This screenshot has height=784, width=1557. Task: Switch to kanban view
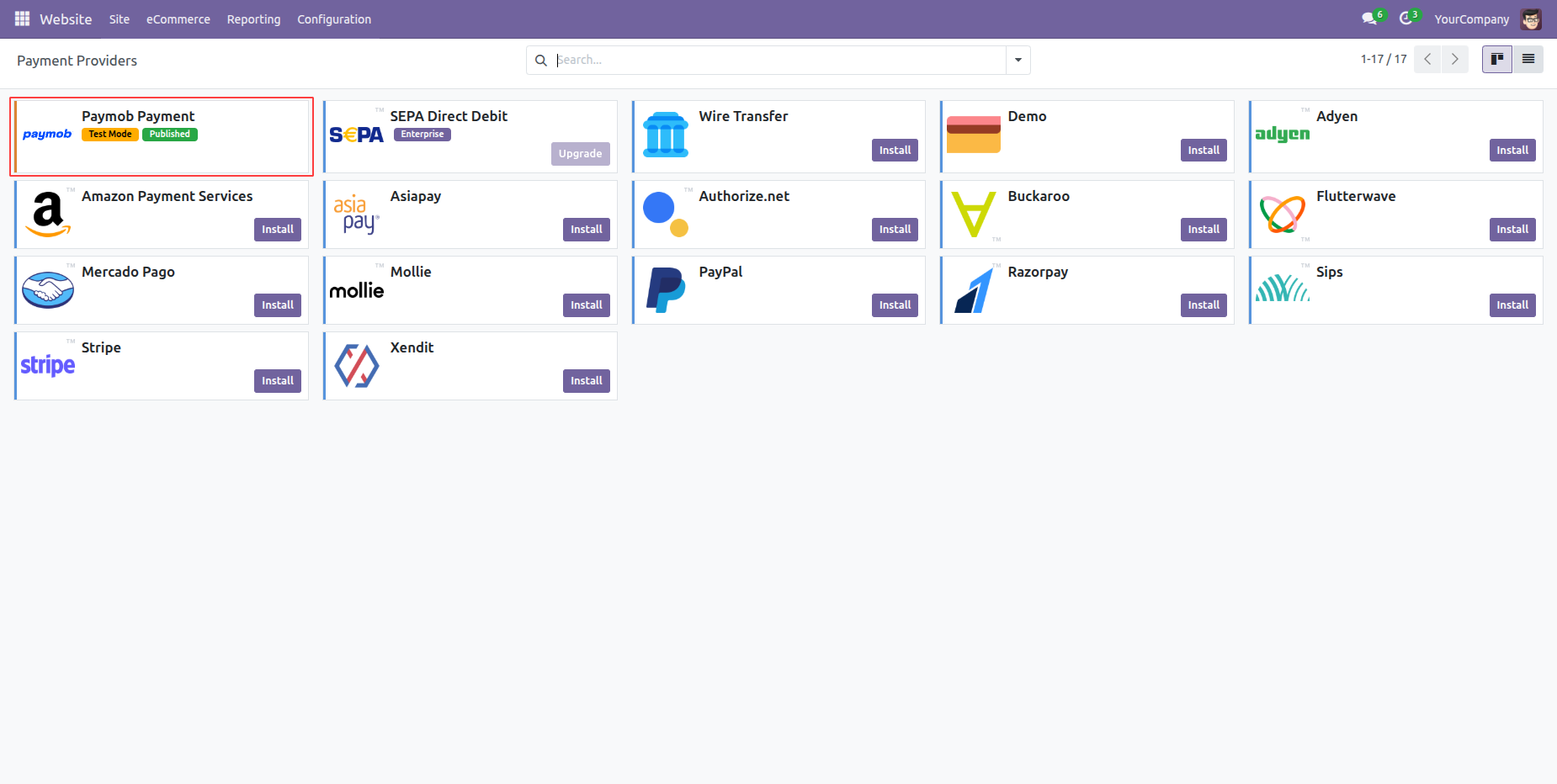click(1497, 59)
